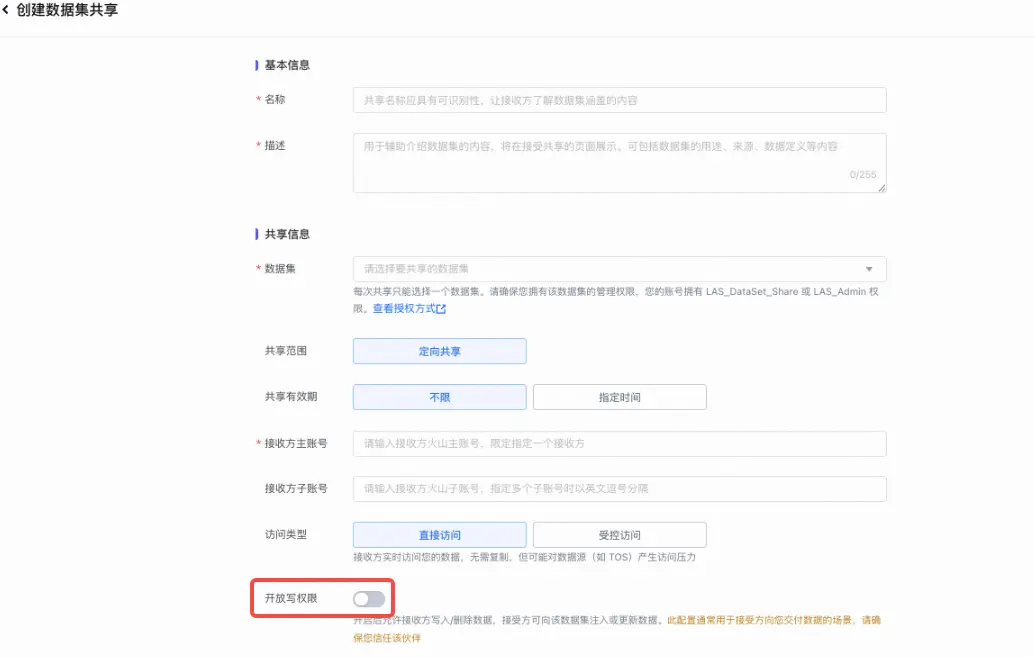Click the 接收方主账号 input field
1034x658 pixels.
pyautogui.click(x=619, y=444)
